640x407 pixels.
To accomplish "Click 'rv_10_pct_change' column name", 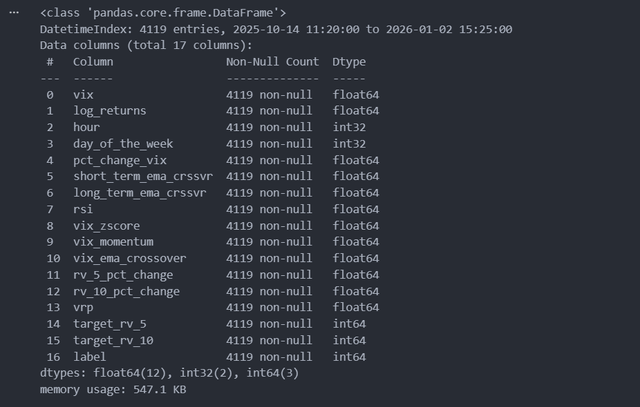I will coord(127,291).
